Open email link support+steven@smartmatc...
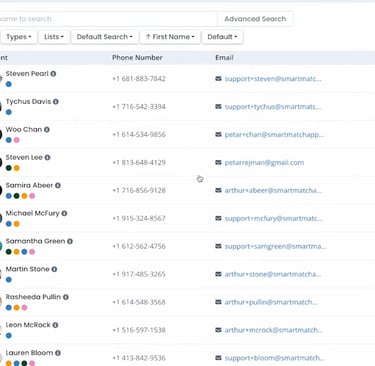The width and height of the screenshot is (375, 366). (x=273, y=79)
